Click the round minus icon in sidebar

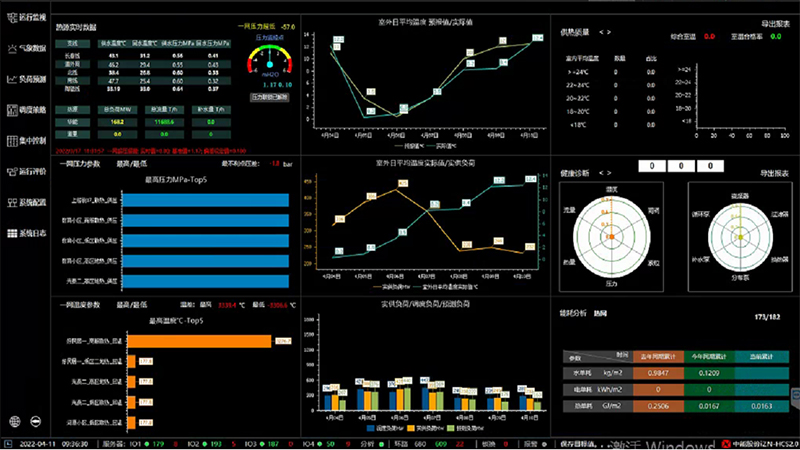(36, 420)
